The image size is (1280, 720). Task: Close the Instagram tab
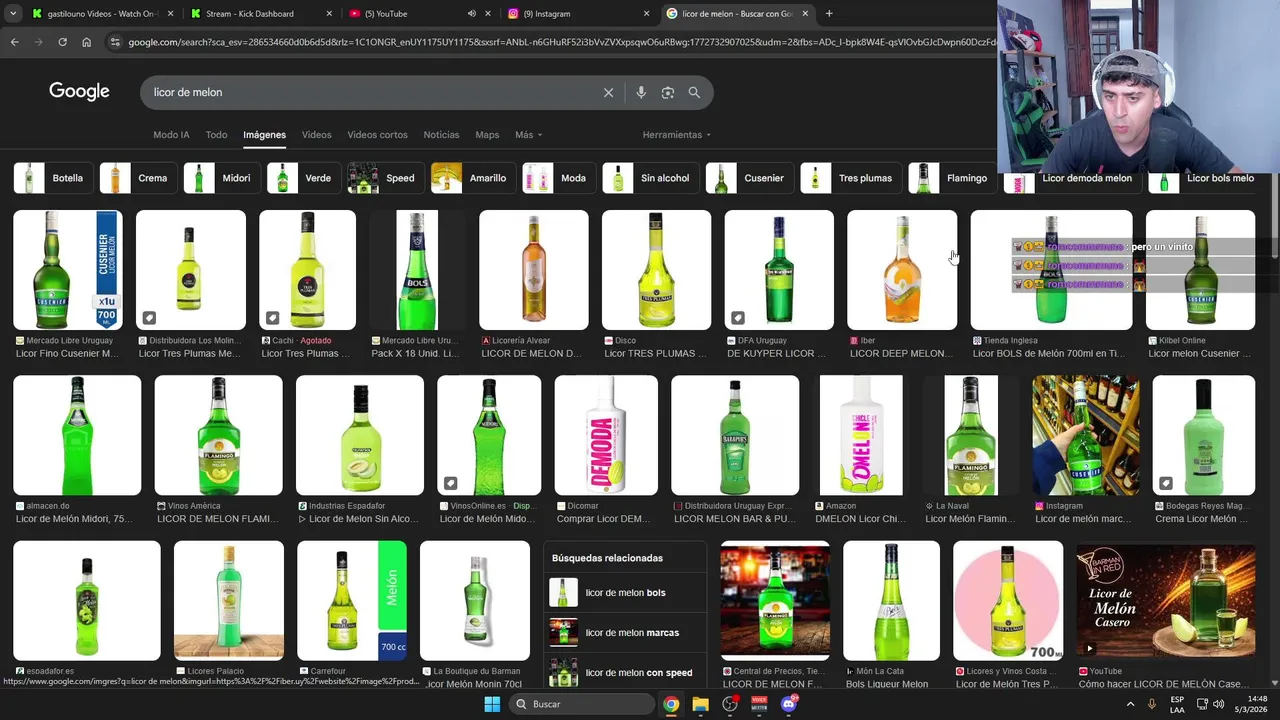pyautogui.click(x=646, y=14)
